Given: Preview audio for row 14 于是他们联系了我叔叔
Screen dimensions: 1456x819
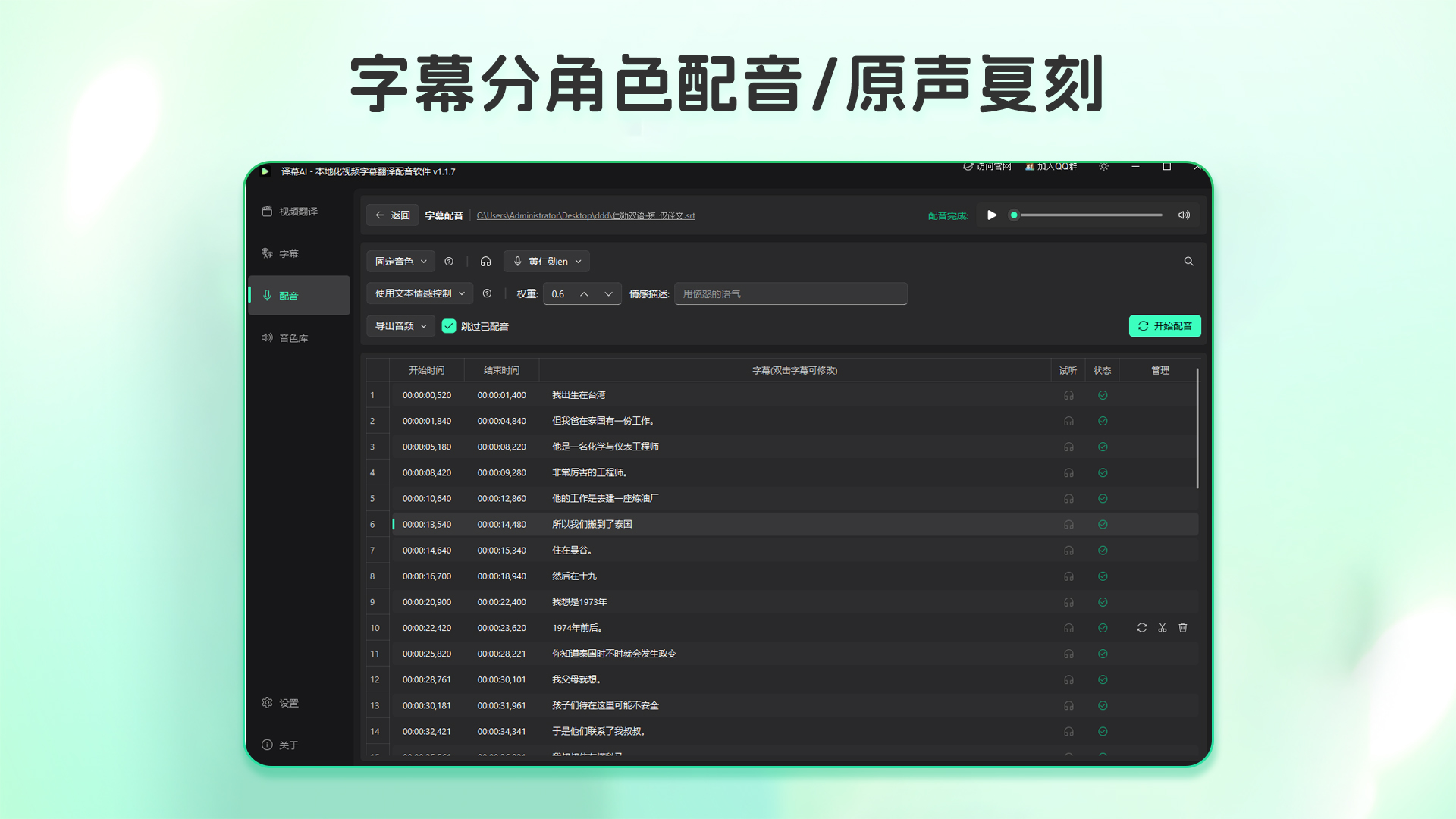Looking at the screenshot, I should (x=1068, y=732).
